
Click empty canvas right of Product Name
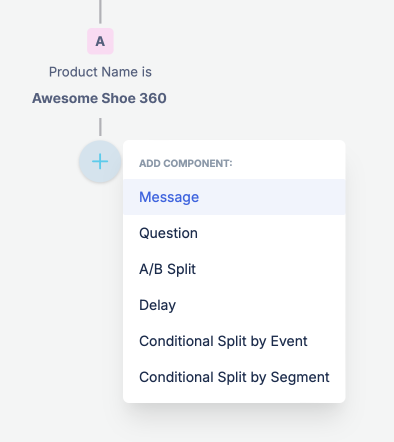tap(267, 72)
